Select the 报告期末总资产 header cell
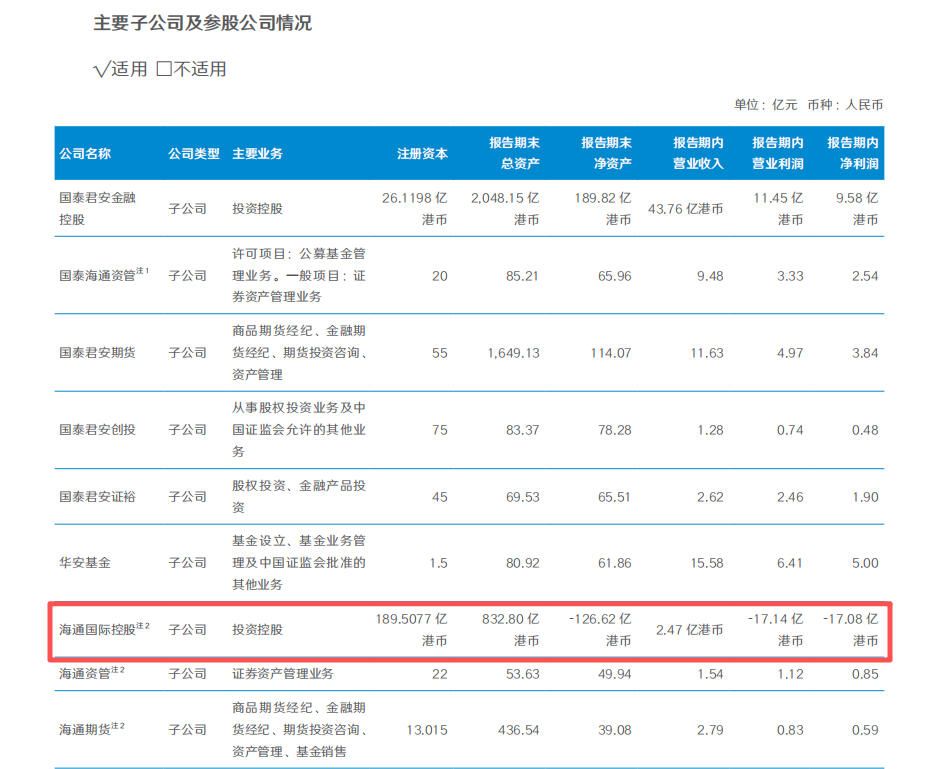 tap(512, 153)
